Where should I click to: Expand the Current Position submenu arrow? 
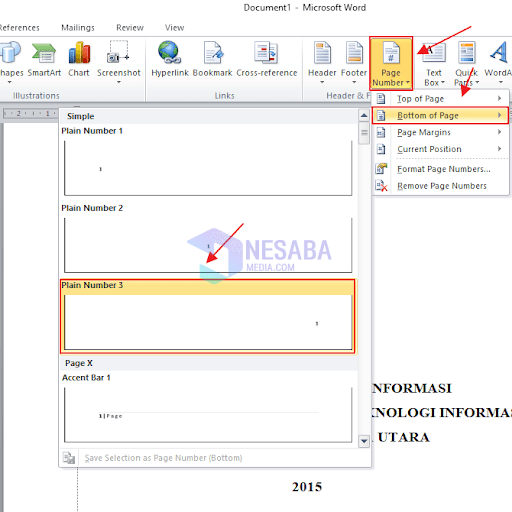click(x=499, y=149)
